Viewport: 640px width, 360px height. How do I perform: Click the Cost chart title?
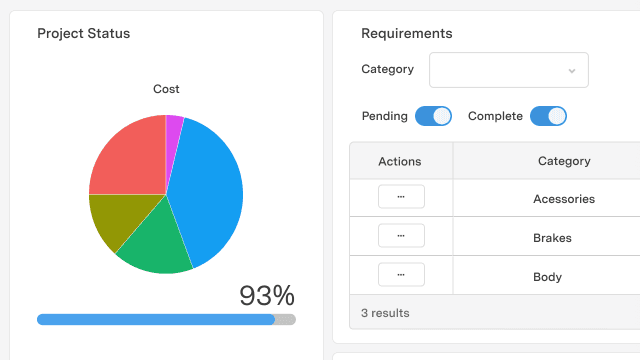166,89
